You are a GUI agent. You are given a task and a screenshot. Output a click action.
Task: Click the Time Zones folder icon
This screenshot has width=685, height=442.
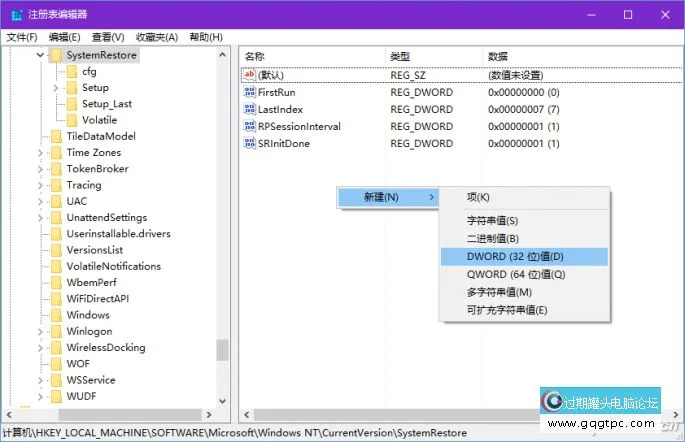coord(56,153)
